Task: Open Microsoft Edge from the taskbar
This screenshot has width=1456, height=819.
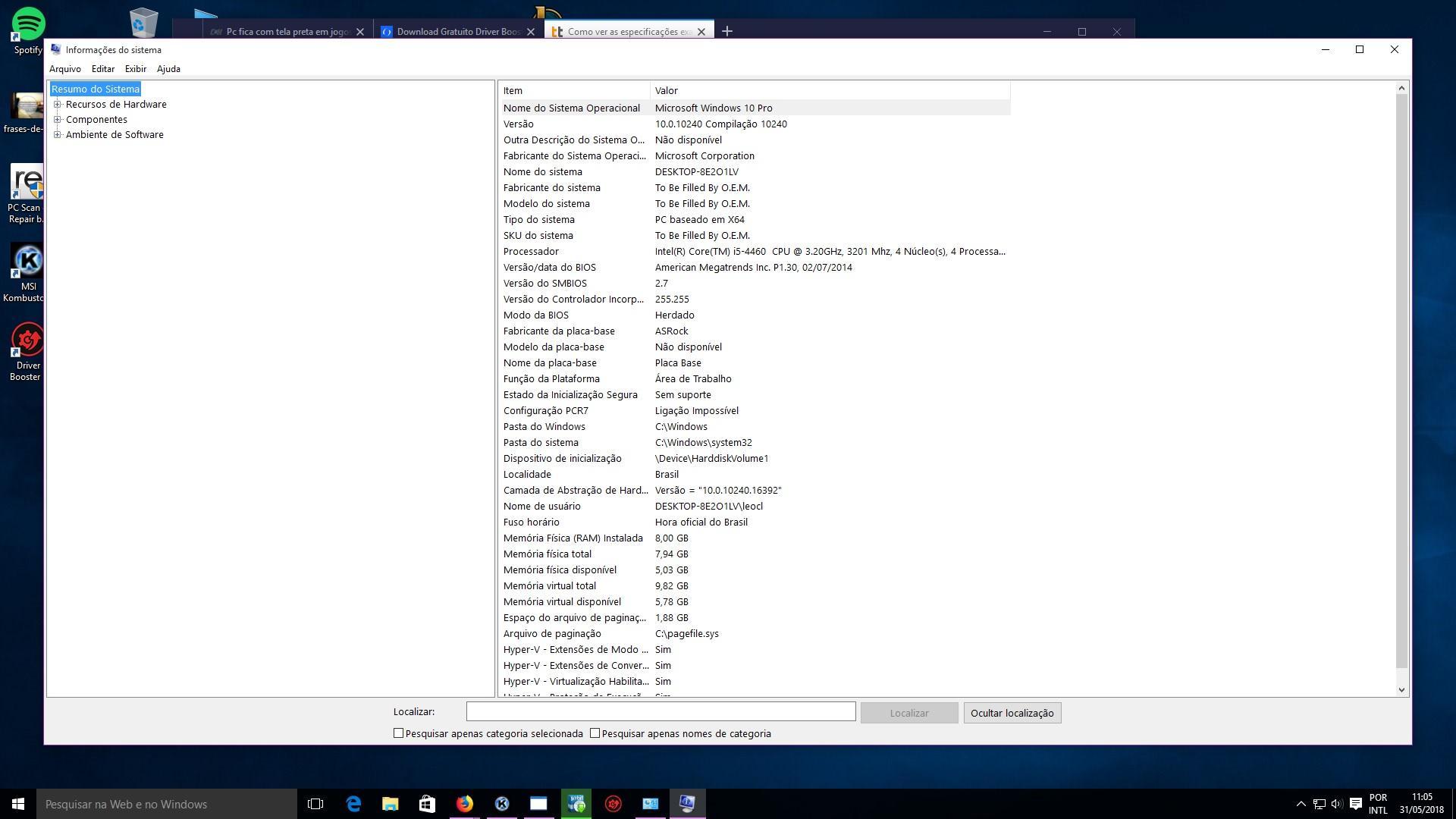Action: pyautogui.click(x=353, y=804)
